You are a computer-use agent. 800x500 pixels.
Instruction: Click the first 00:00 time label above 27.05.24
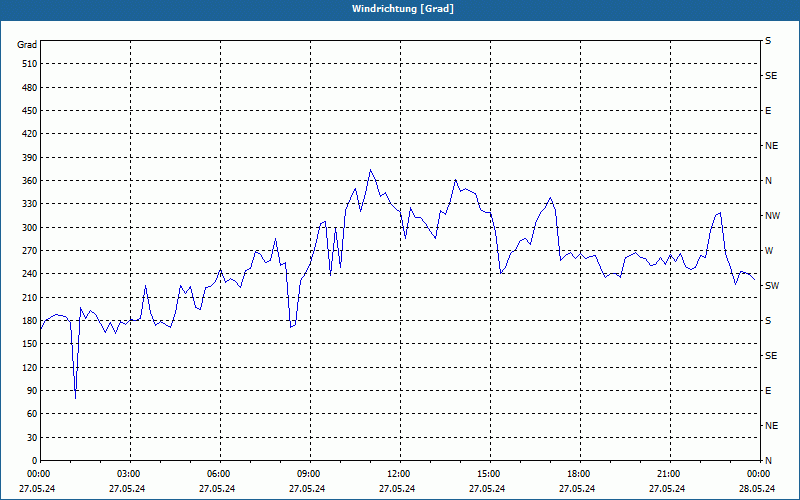pos(38,474)
